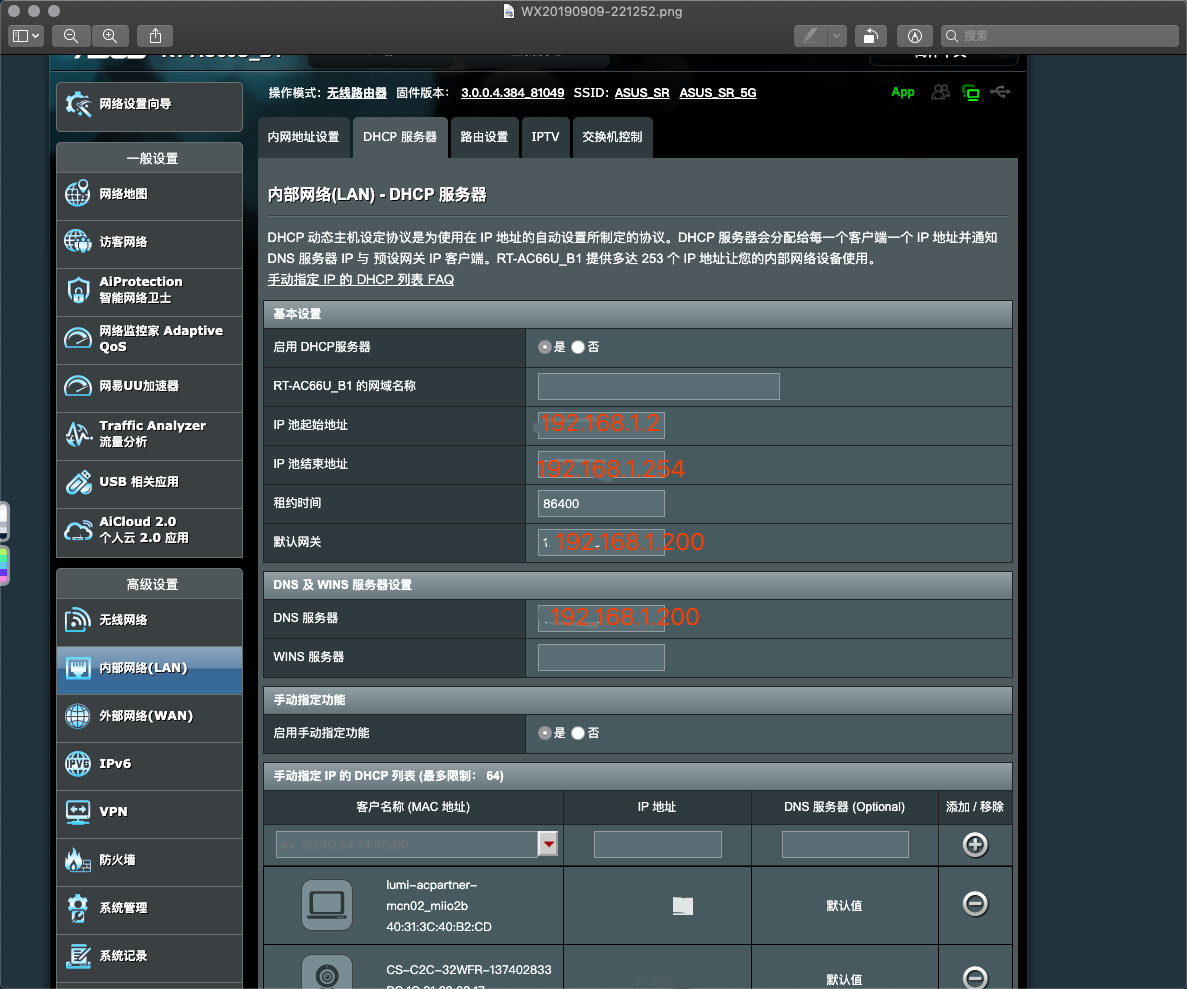
Task: Click the Preview zoom in magnifier
Action: 110,36
